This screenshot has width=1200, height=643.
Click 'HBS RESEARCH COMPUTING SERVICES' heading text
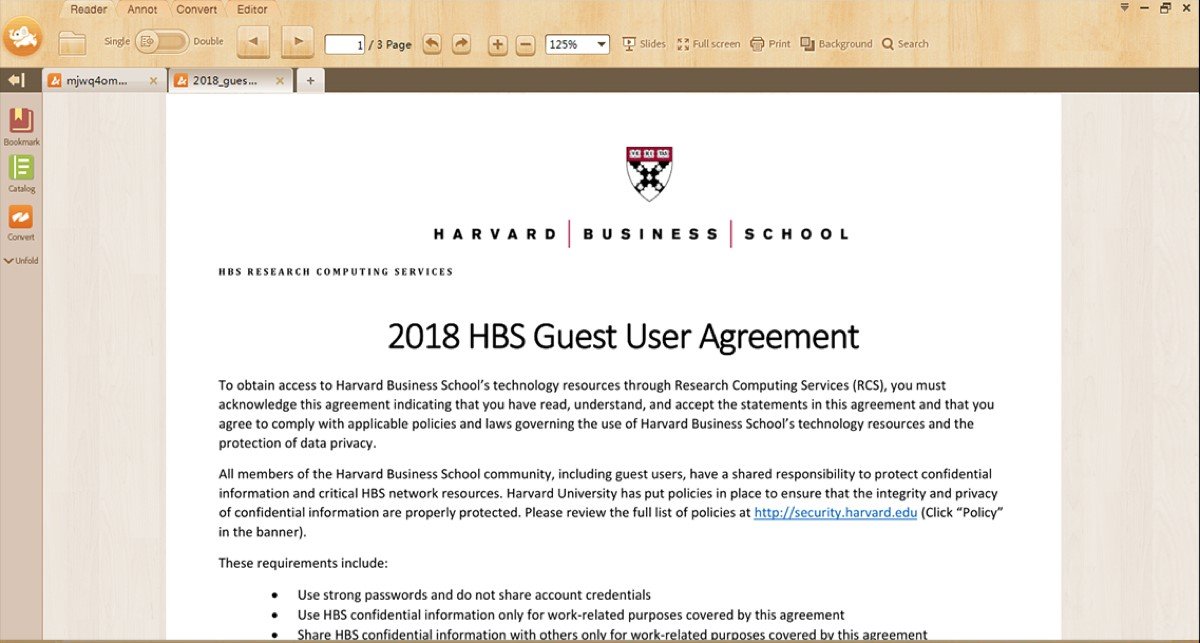(336, 272)
